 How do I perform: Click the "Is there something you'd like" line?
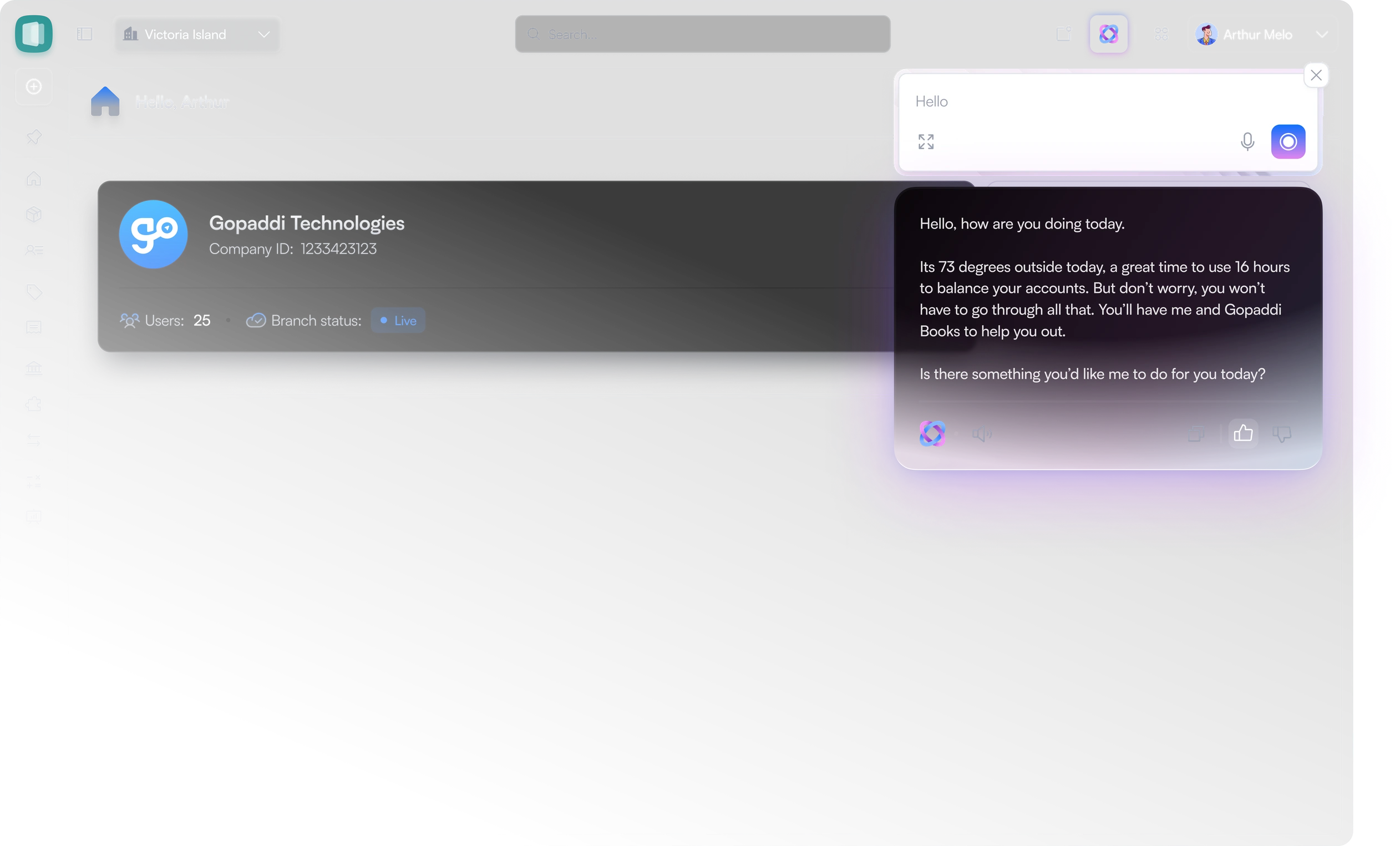coord(1092,374)
